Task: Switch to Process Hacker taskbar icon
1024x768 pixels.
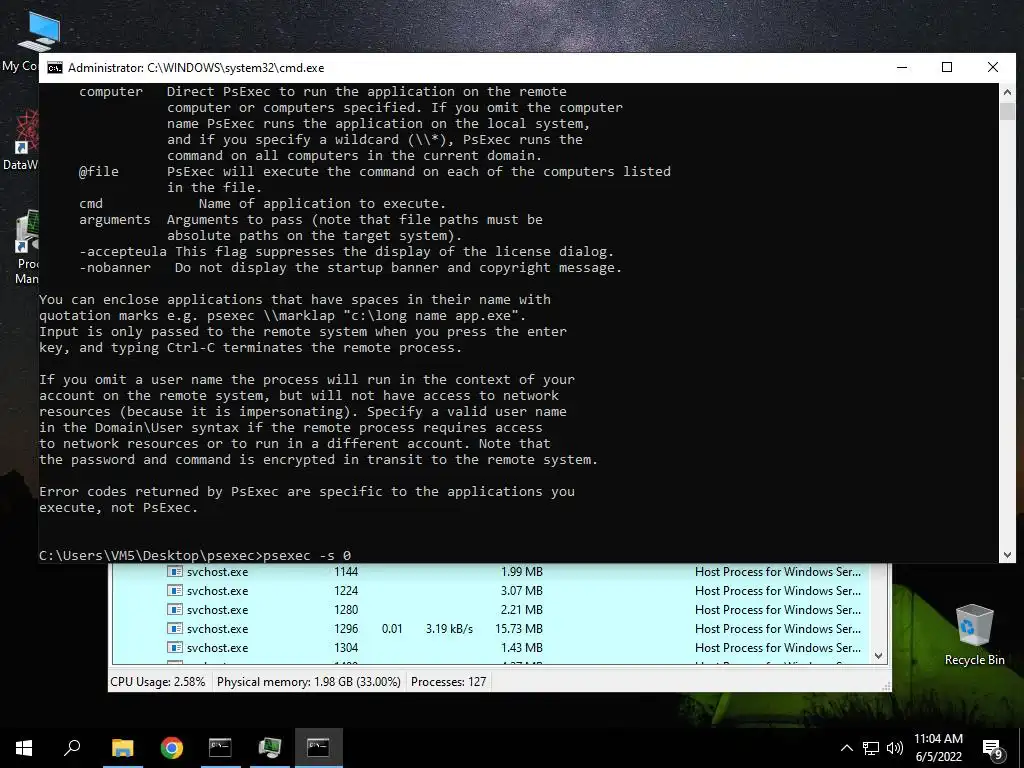Action: [269, 748]
